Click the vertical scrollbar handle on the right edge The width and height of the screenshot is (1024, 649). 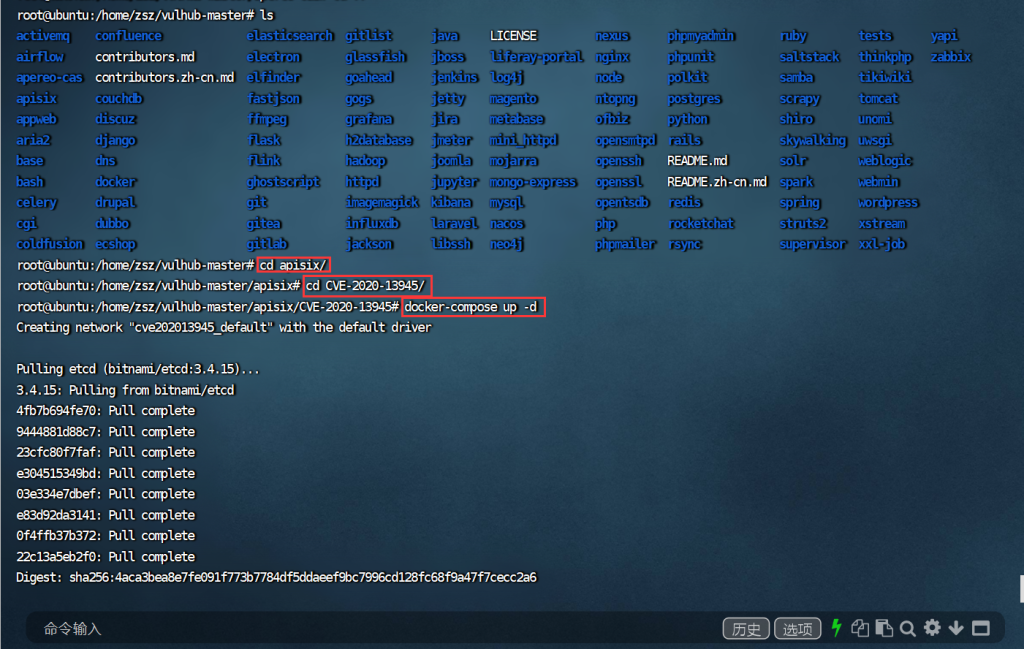click(1021, 589)
